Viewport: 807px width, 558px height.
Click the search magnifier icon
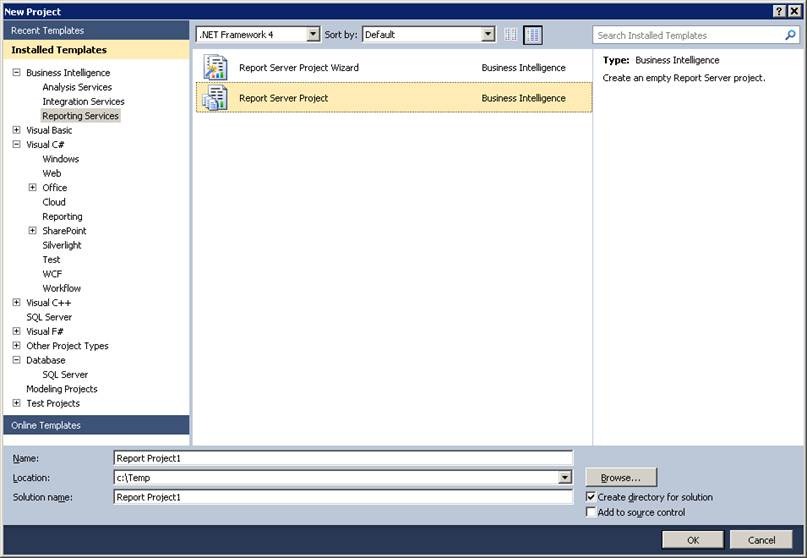click(x=790, y=35)
